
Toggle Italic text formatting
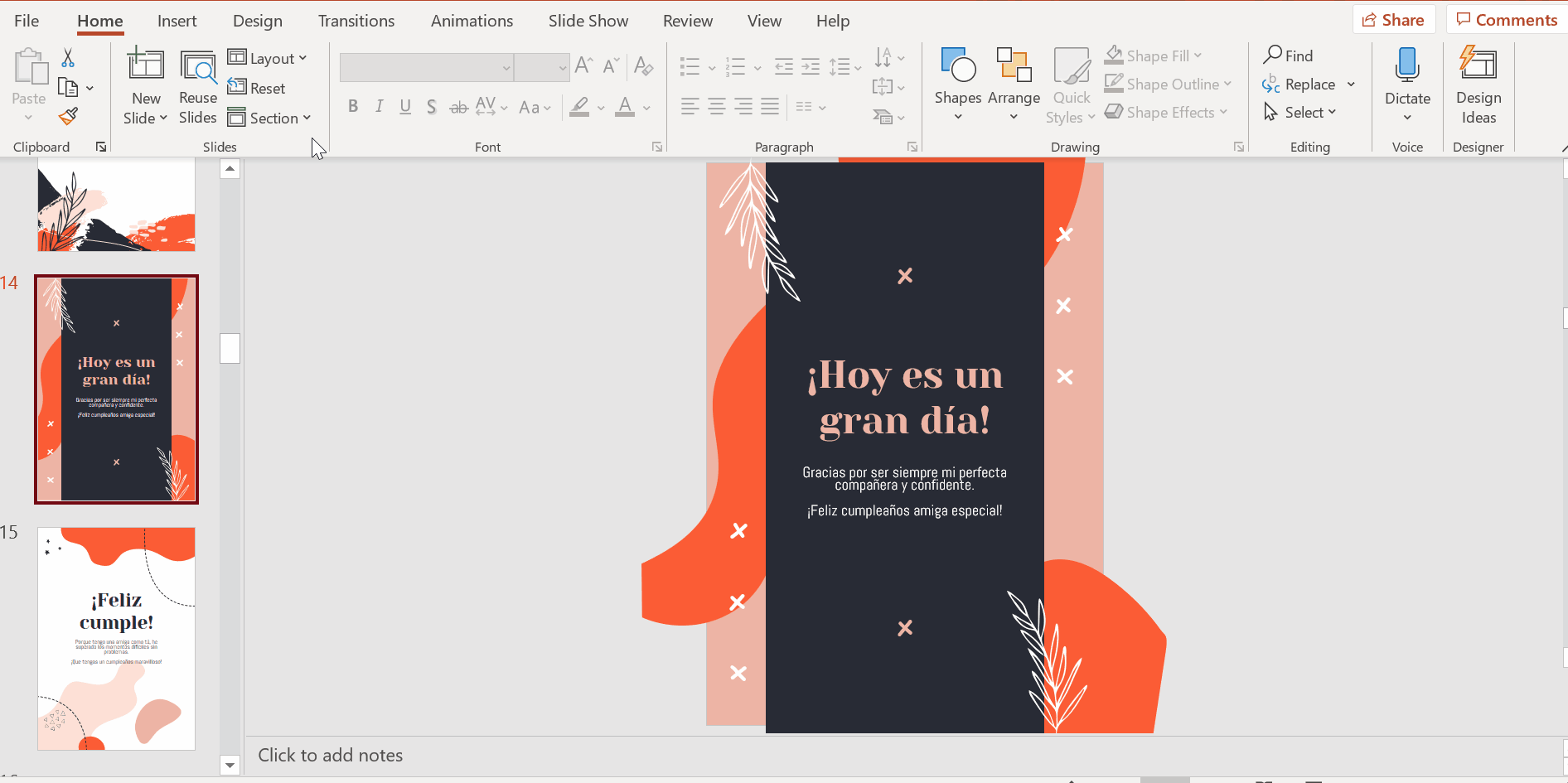pyautogui.click(x=379, y=107)
